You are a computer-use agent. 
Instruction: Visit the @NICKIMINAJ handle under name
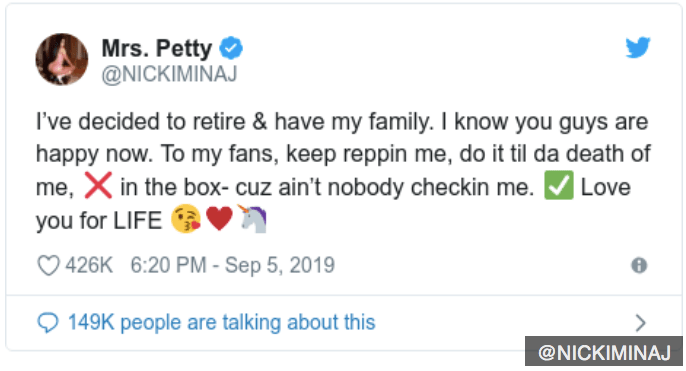tap(169, 74)
